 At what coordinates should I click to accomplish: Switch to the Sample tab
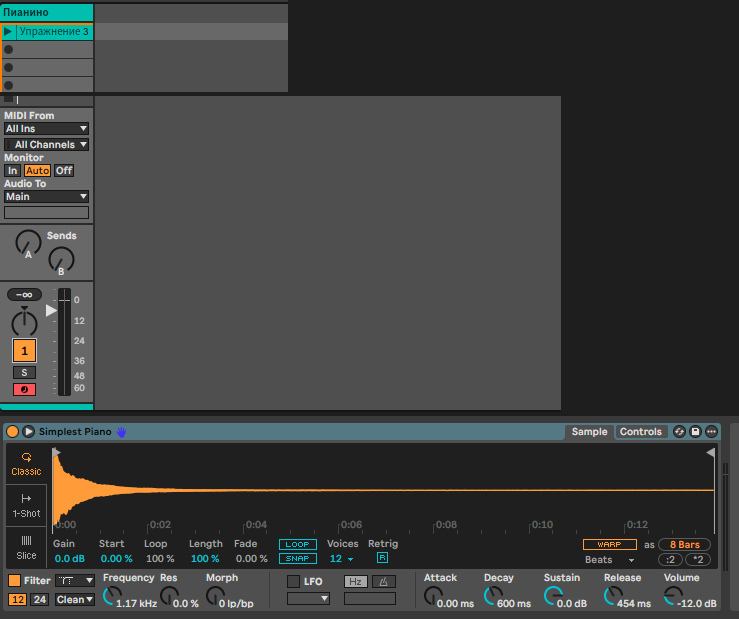(589, 431)
